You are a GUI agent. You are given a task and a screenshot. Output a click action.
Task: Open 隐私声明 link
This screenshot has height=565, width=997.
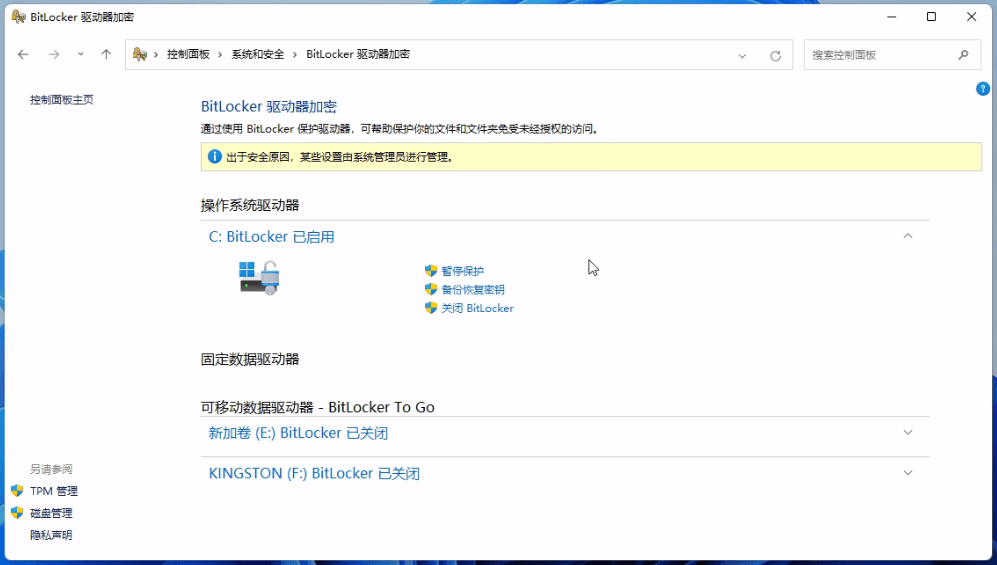[x=51, y=535]
